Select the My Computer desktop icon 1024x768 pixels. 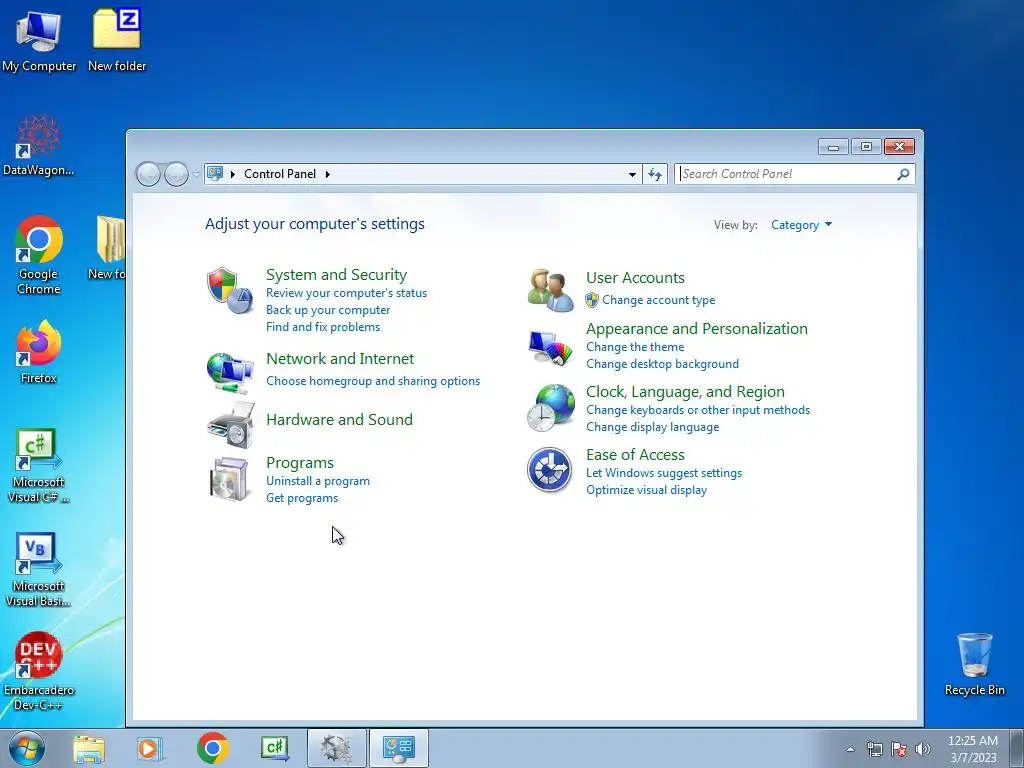click(39, 40)
